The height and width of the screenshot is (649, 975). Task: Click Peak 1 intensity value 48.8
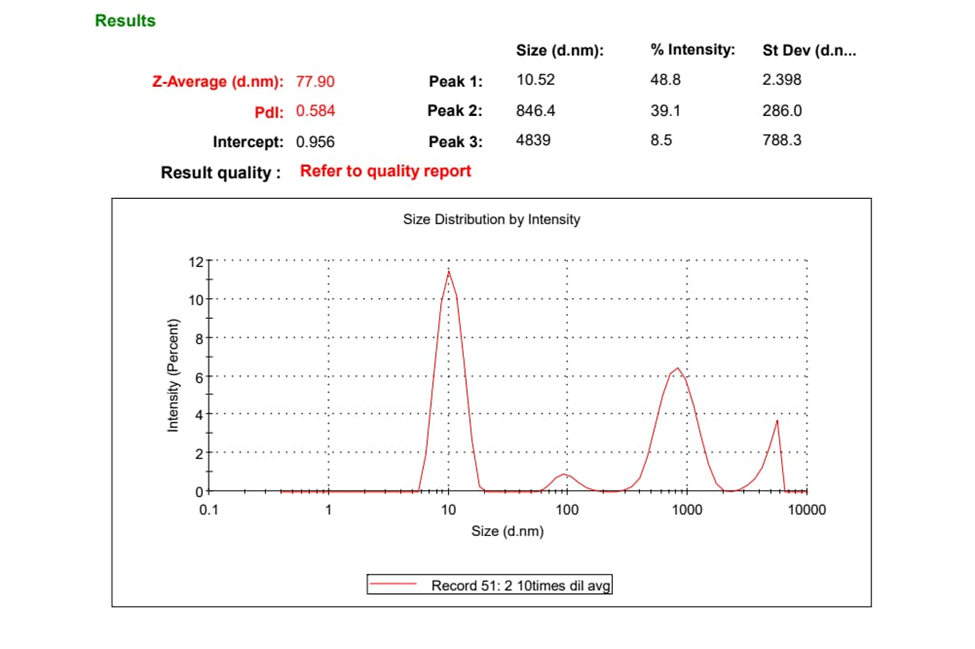pos(662,81)
